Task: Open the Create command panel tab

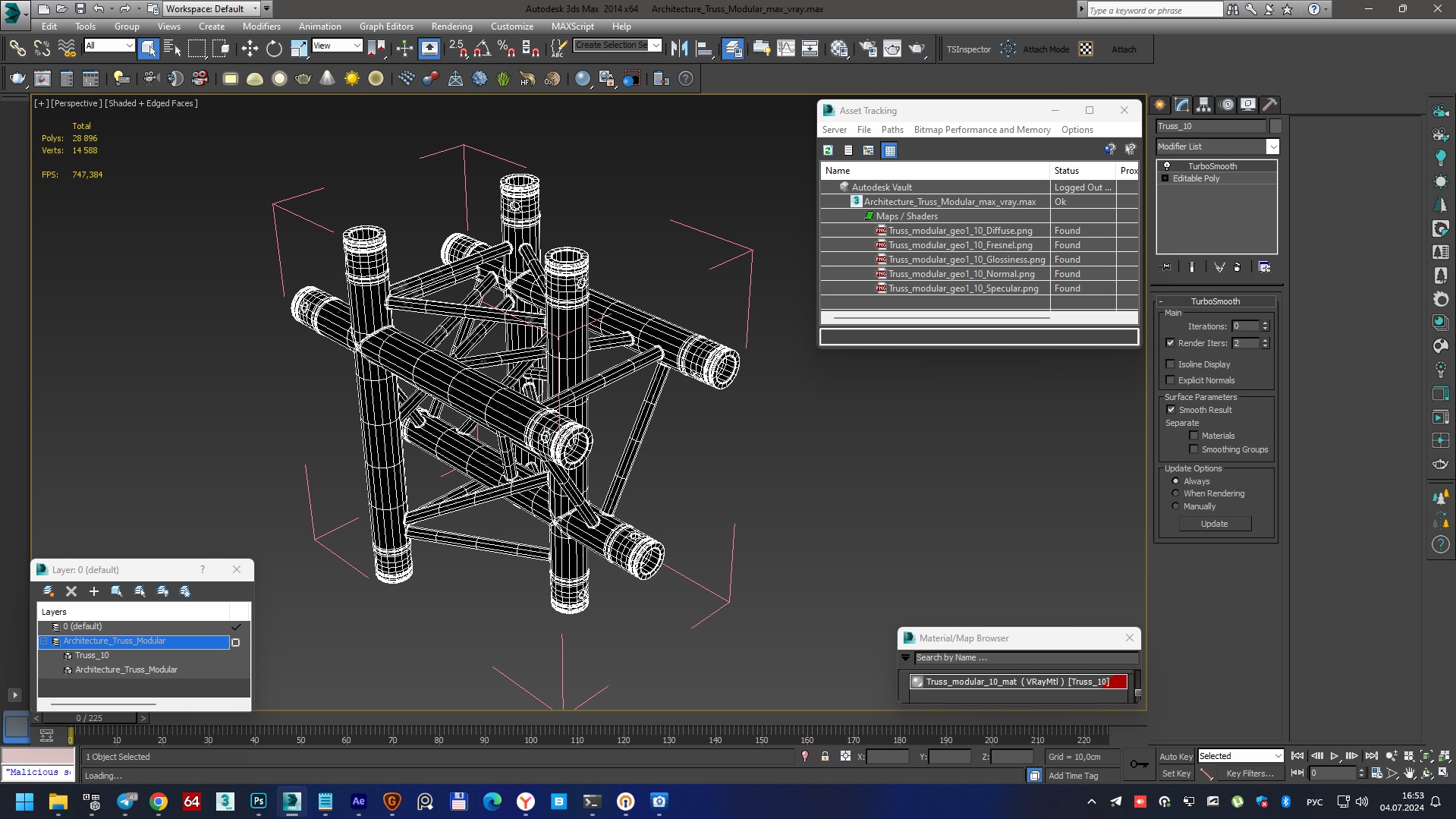Action: pyautogui.click(x=1159, y=105)
